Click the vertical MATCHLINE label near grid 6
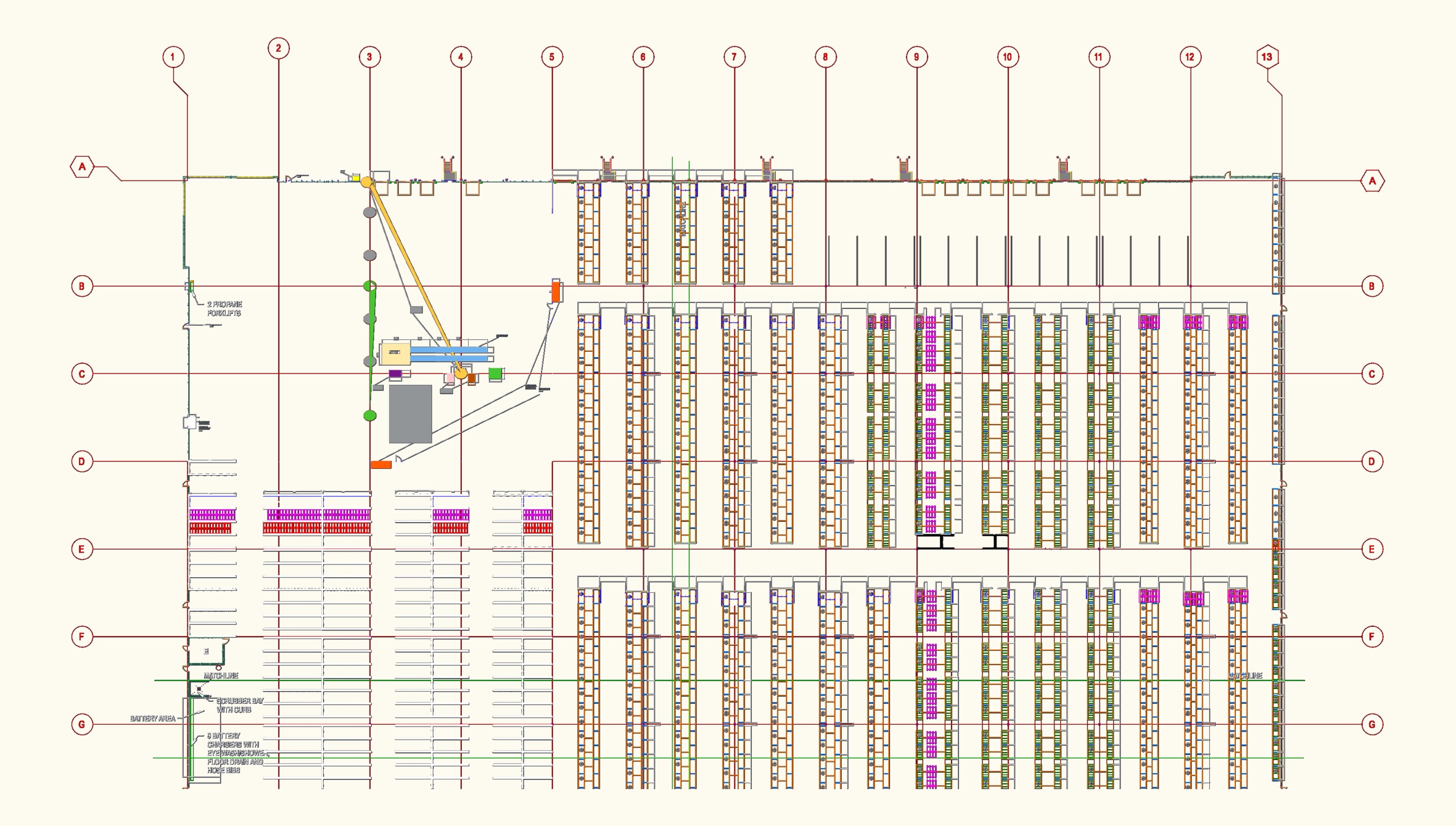The width and height of the screenshot is (1456, 826). click(x=683, y=219)
